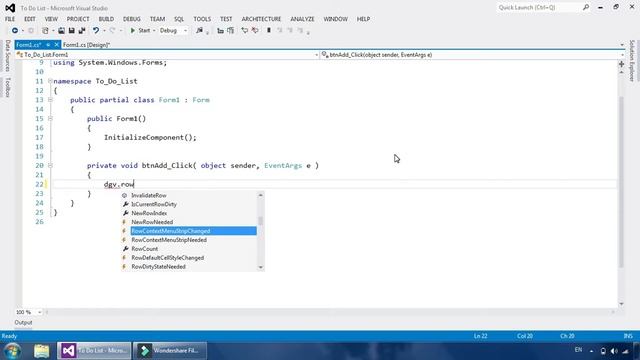The height and width of the screenshot is (360, 640).
Task: Open the Toolbox side tab
Action: coord(7,87)
